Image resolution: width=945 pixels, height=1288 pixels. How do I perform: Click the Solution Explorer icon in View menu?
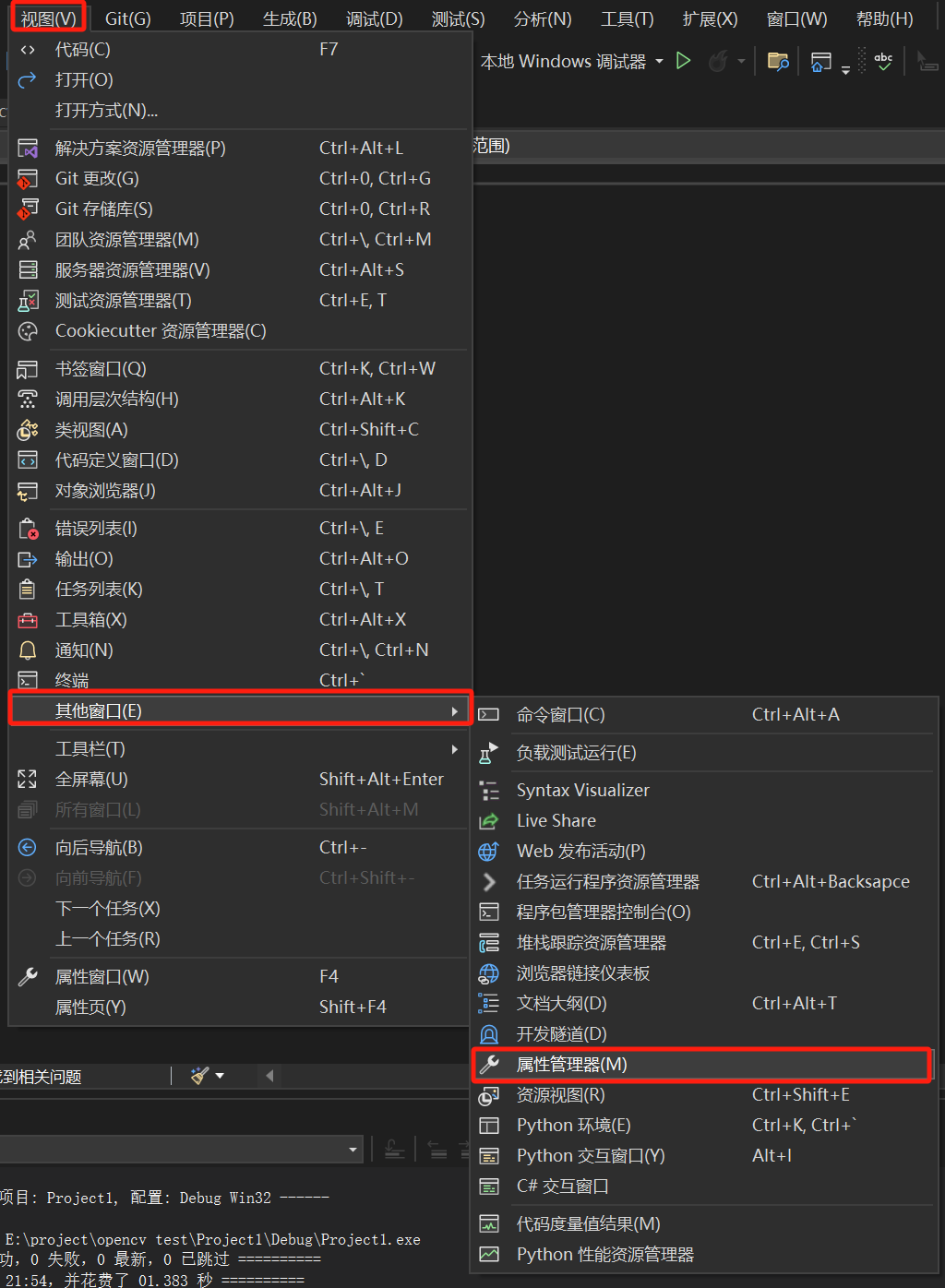28,149
